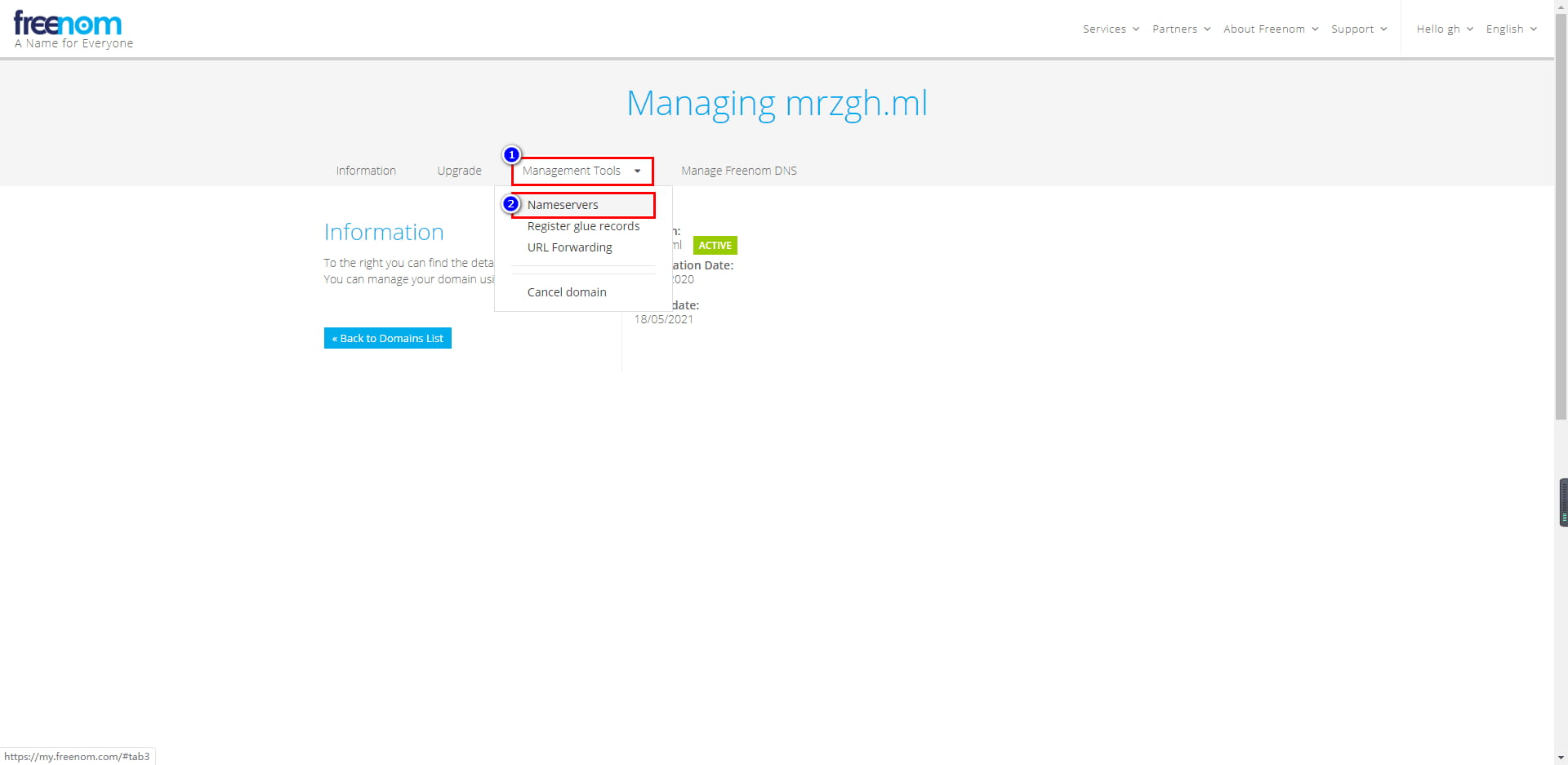Screen dimensions: 1568x765
Task: Open the Partners dropdown
Action: click(x=1181, y=29)
